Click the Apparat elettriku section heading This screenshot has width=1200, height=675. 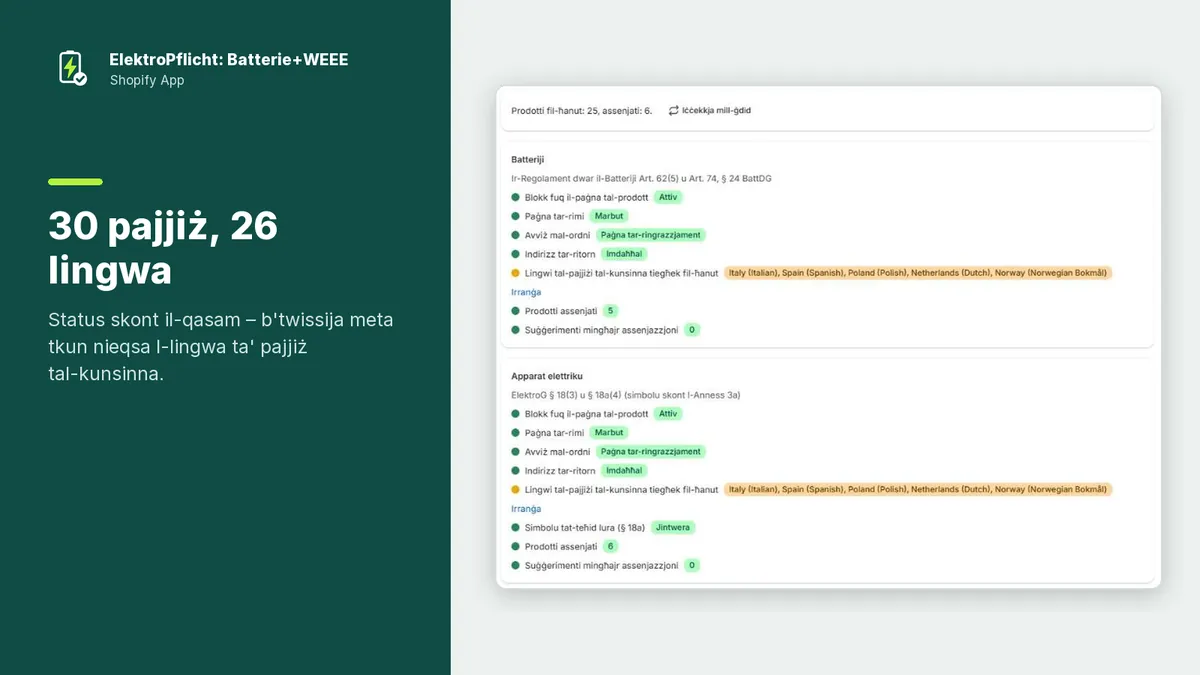tap(547, 376)
